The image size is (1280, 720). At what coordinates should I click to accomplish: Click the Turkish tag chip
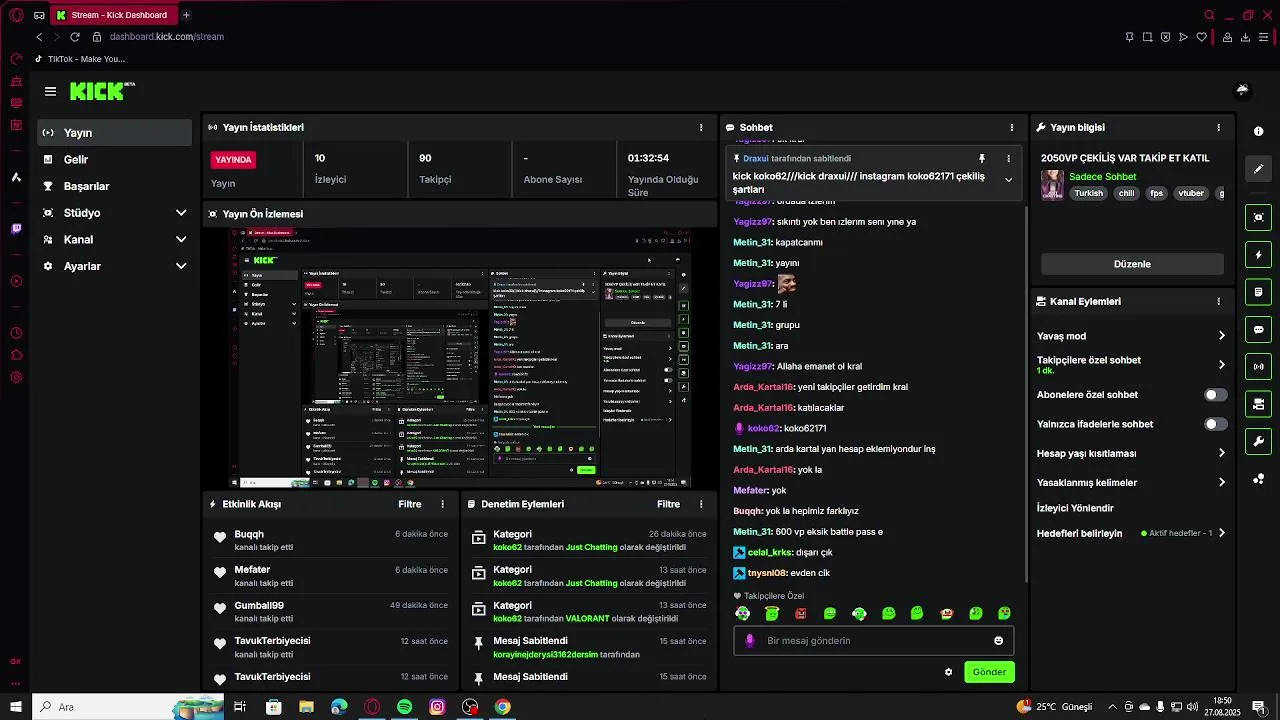pos(1088,193)
